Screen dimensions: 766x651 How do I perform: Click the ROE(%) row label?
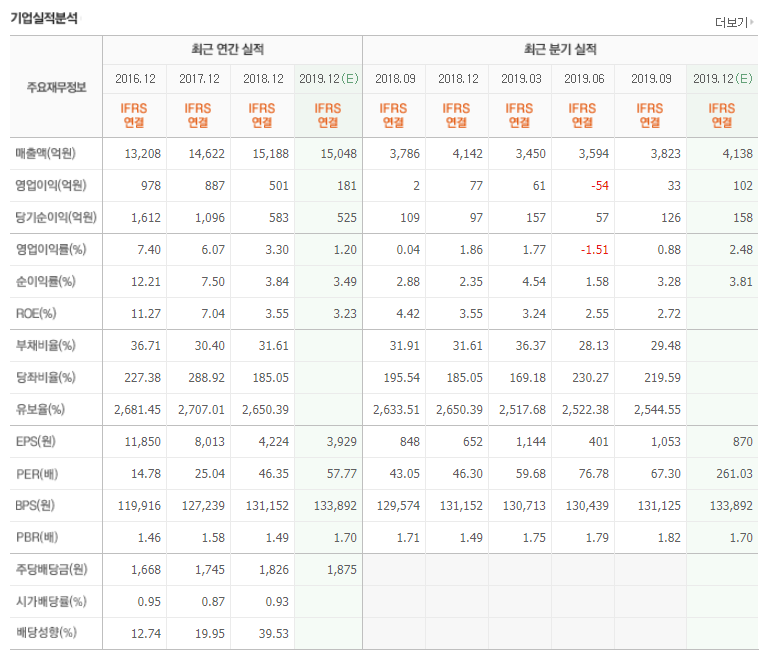click(x=36, y=314)
